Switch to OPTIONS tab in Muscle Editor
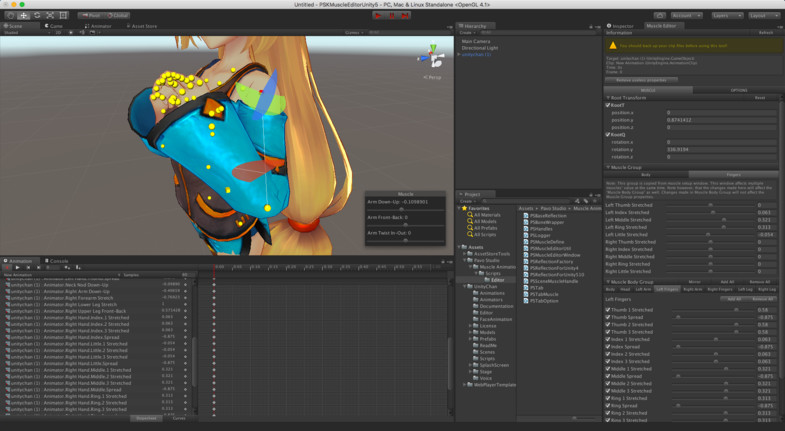The height and width of the screenshot is (431, 785). tap(739, 90)
